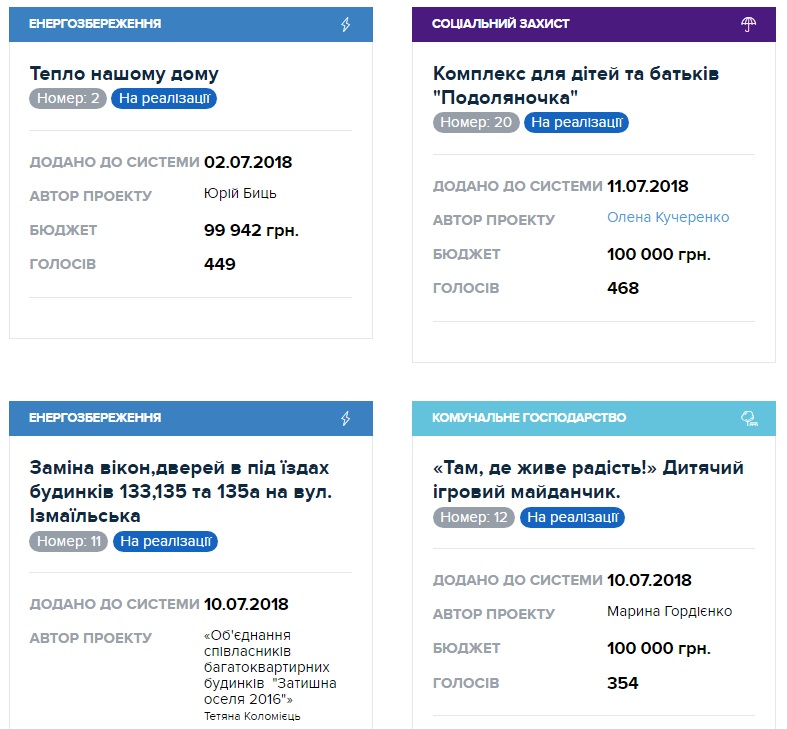787x729 pixels.
Task: Open the Заміна вікон, дверей project title
Action: [179, 491]
